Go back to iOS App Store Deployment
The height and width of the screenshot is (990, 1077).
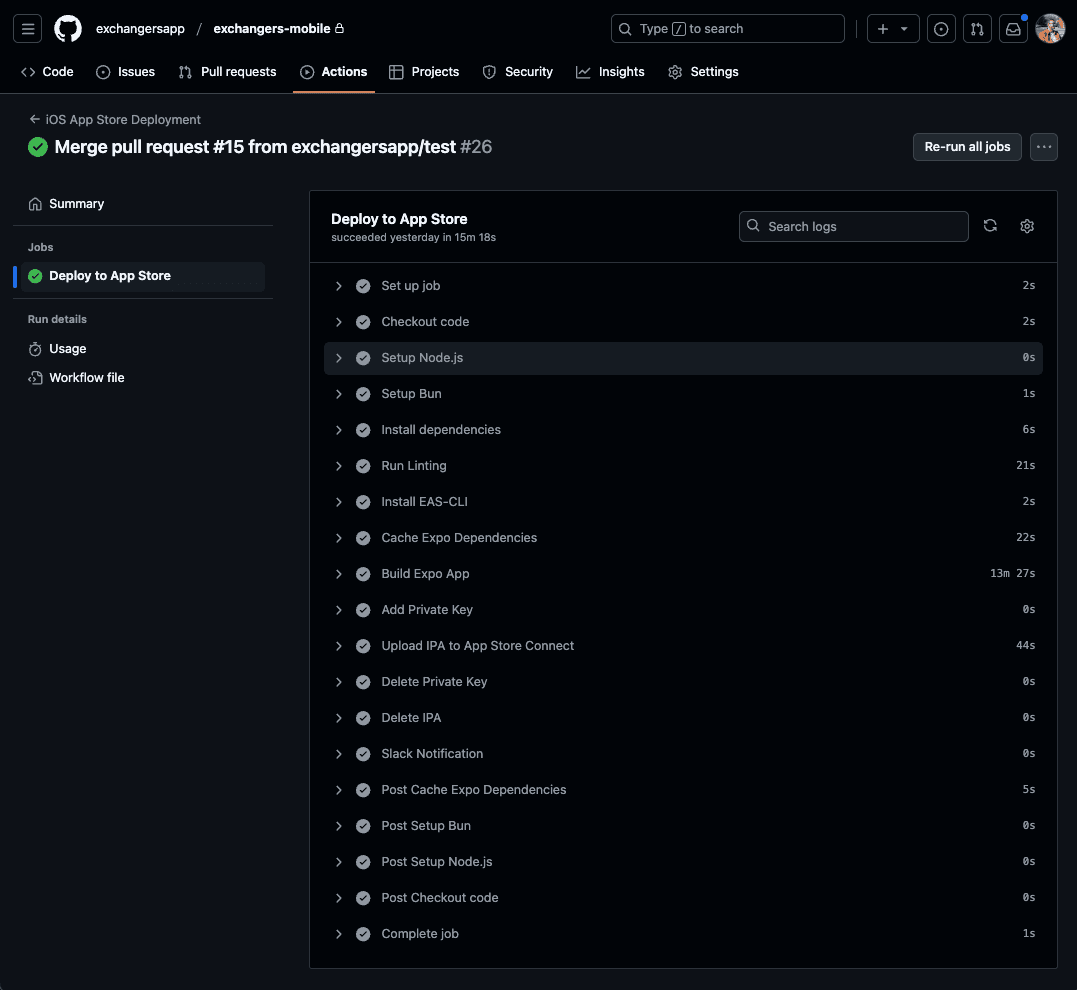(x=115, y=120)
